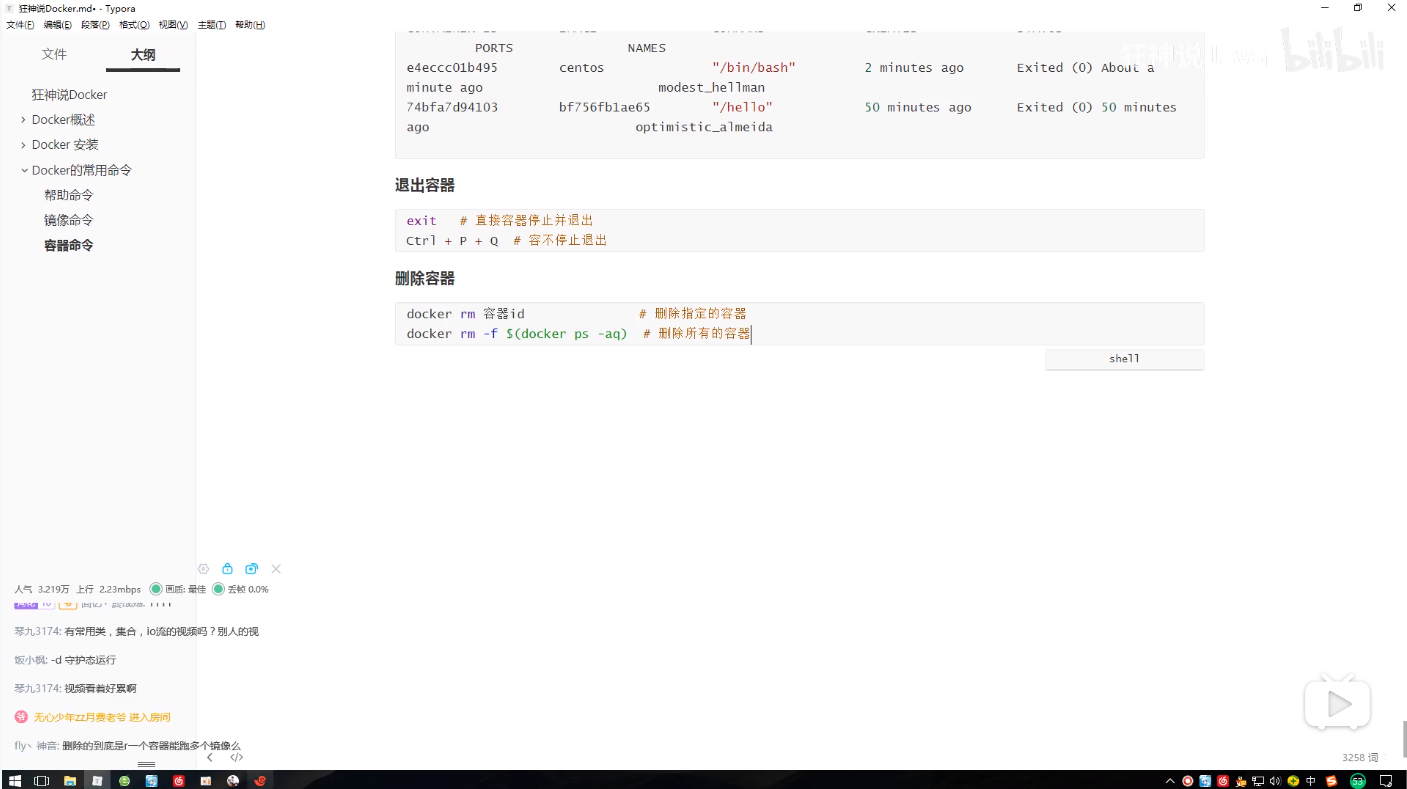Expand the Docker 安装 outline item
The width and height of the screenshot is (1407, 789).
(x=23, y=145)
